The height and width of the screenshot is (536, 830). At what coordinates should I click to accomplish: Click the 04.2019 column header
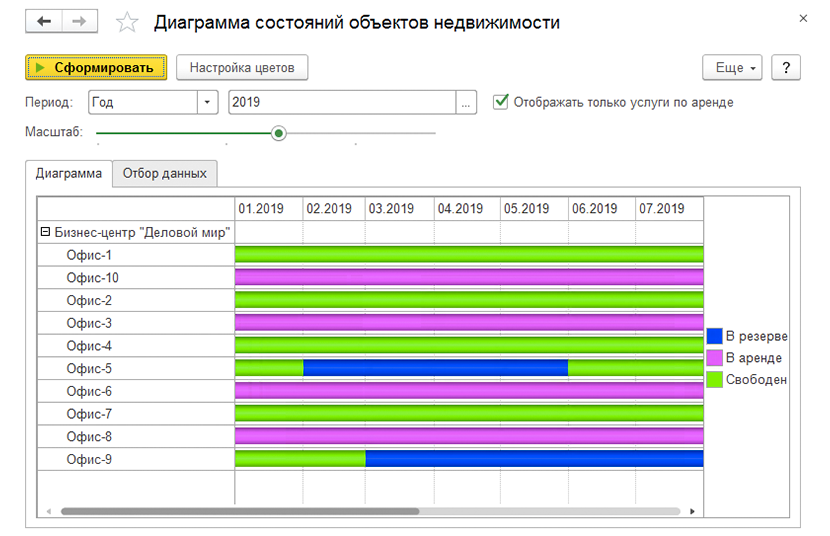click(x=467, y=208)
